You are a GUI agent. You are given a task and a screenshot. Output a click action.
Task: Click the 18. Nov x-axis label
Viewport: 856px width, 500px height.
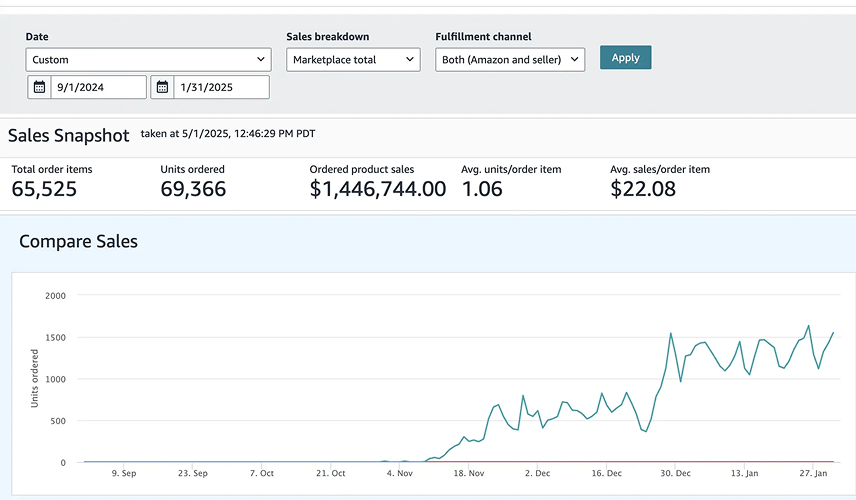(469, 473)
